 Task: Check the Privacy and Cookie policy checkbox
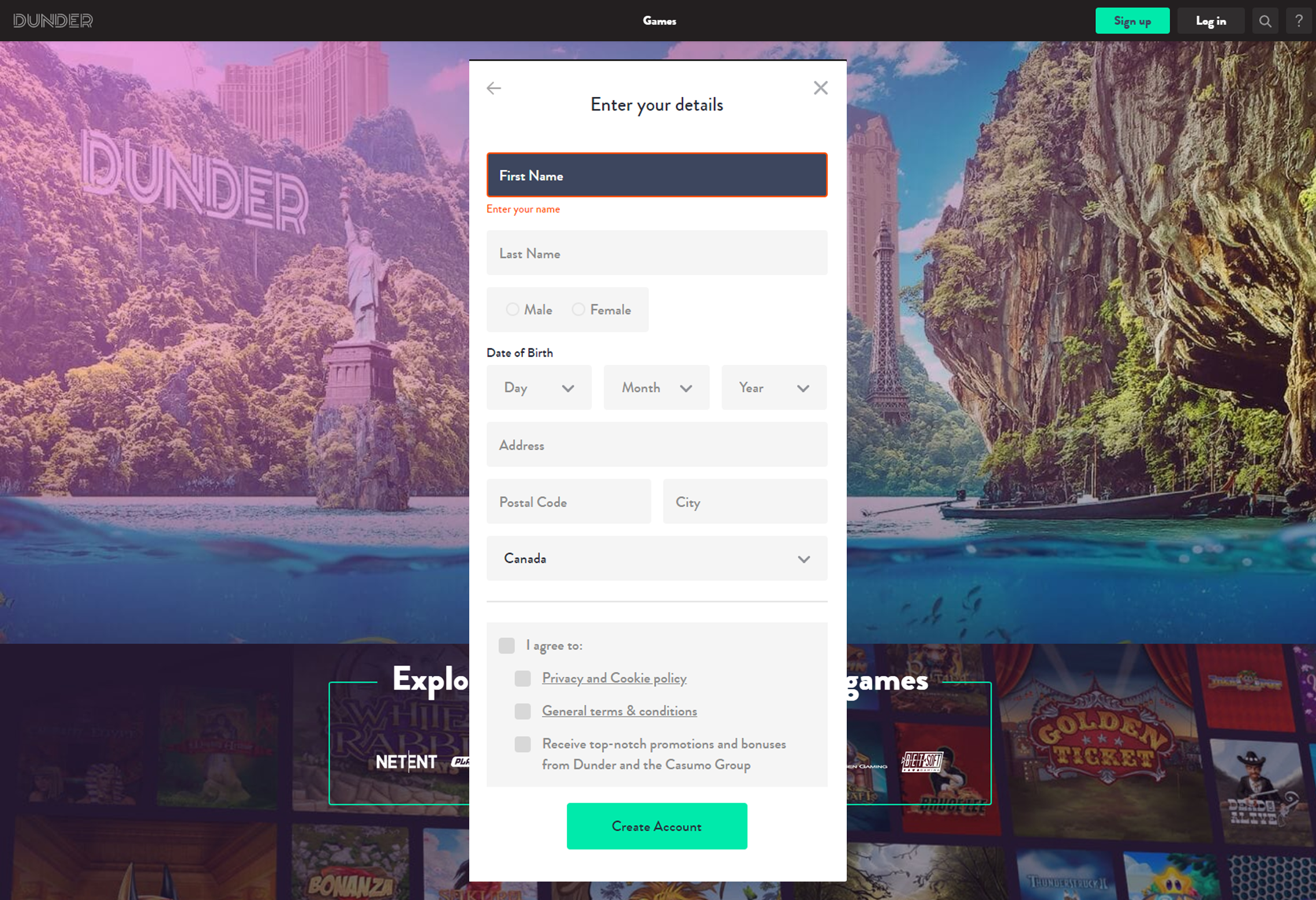click(x=522, y=678)
